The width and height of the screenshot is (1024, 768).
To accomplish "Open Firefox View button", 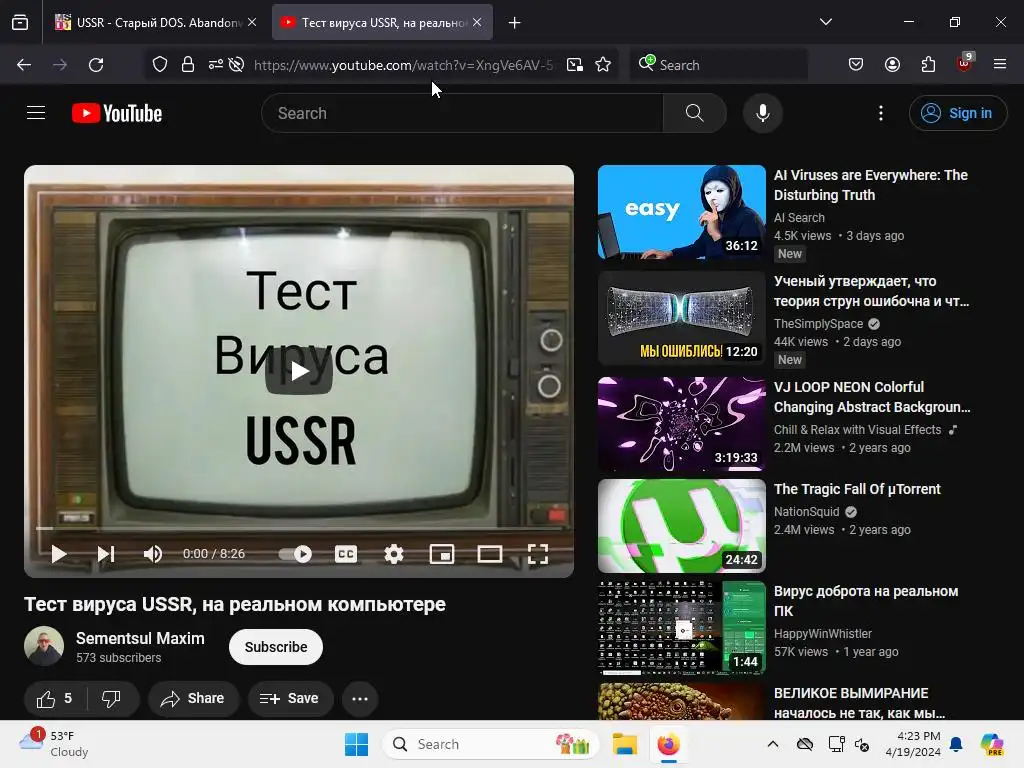I will 20,23.
